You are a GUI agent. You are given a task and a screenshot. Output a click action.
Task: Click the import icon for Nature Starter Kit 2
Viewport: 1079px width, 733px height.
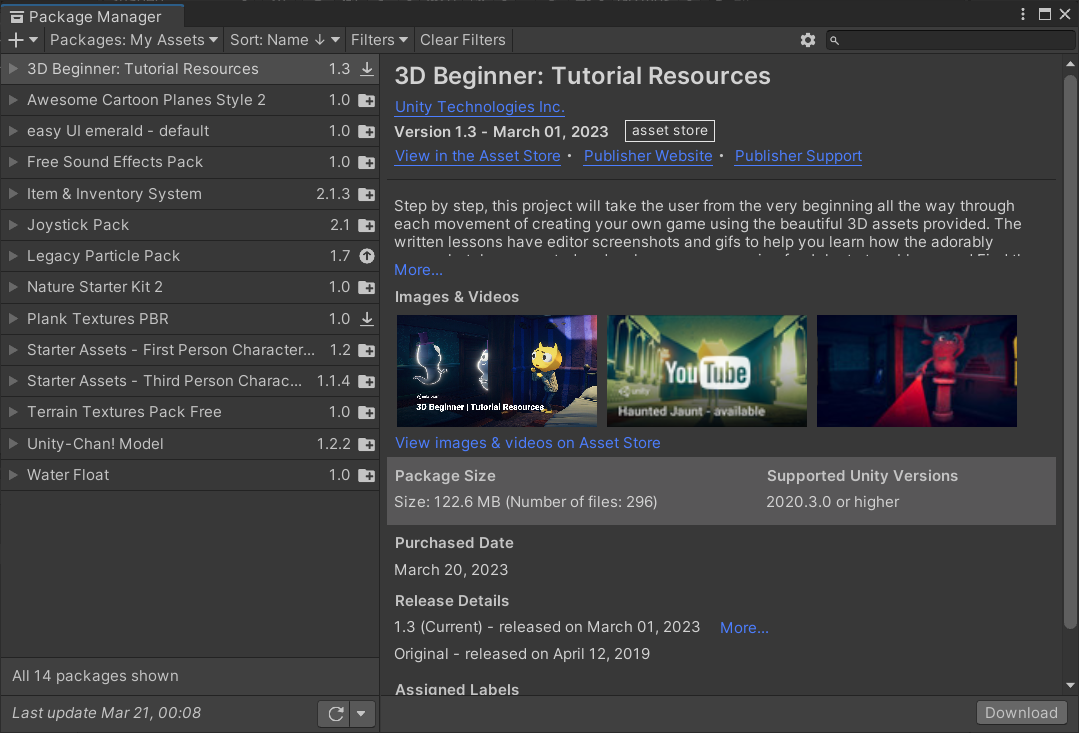coord(367,288)
